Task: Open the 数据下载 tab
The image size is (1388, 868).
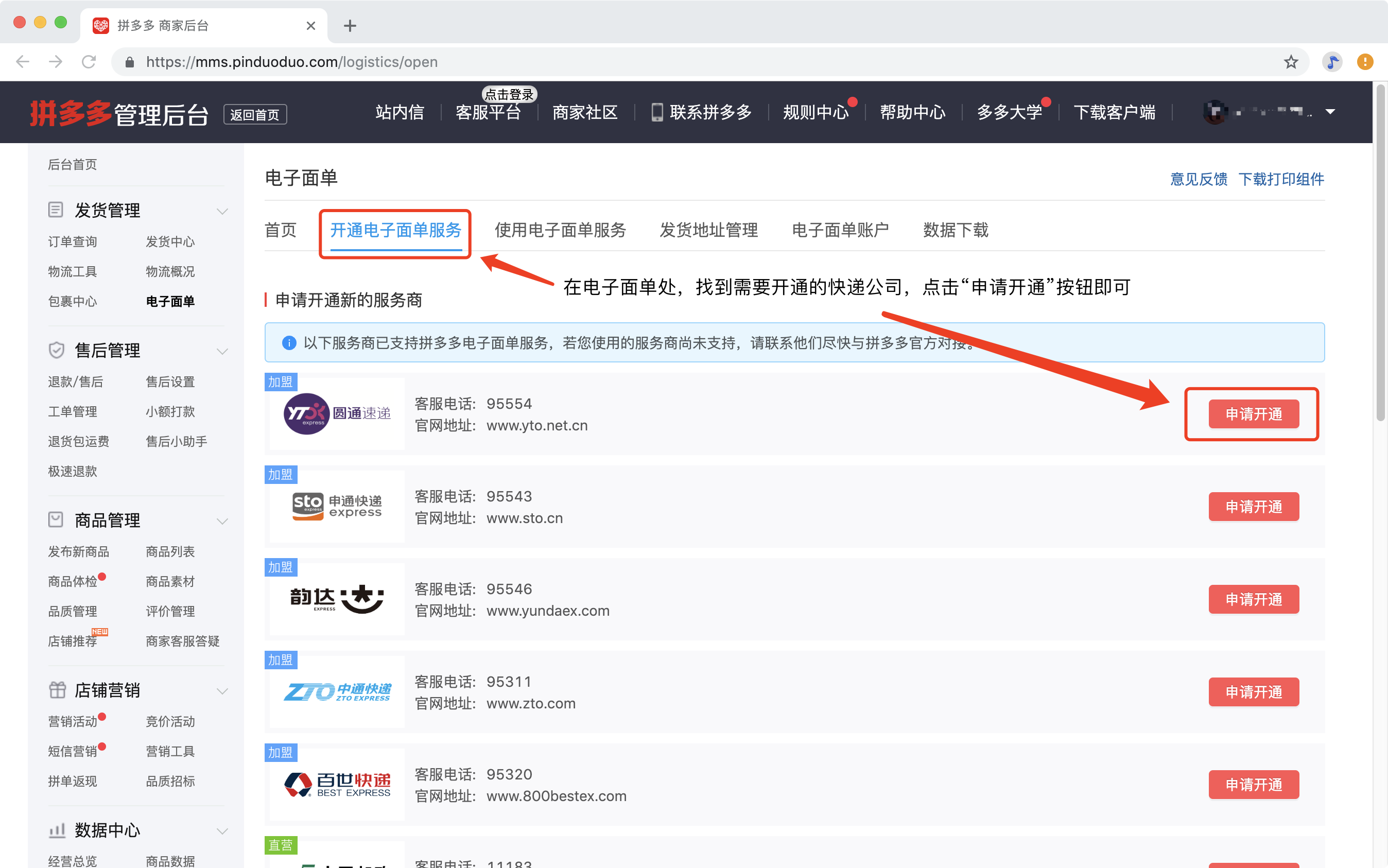Action: (x=956, y=230)
